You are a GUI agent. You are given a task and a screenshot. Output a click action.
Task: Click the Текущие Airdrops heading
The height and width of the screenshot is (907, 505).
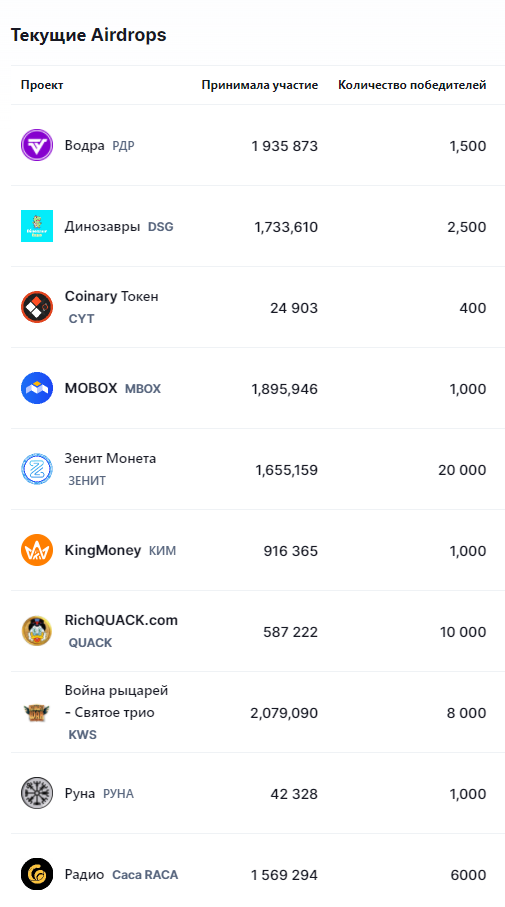coord(89,35)
